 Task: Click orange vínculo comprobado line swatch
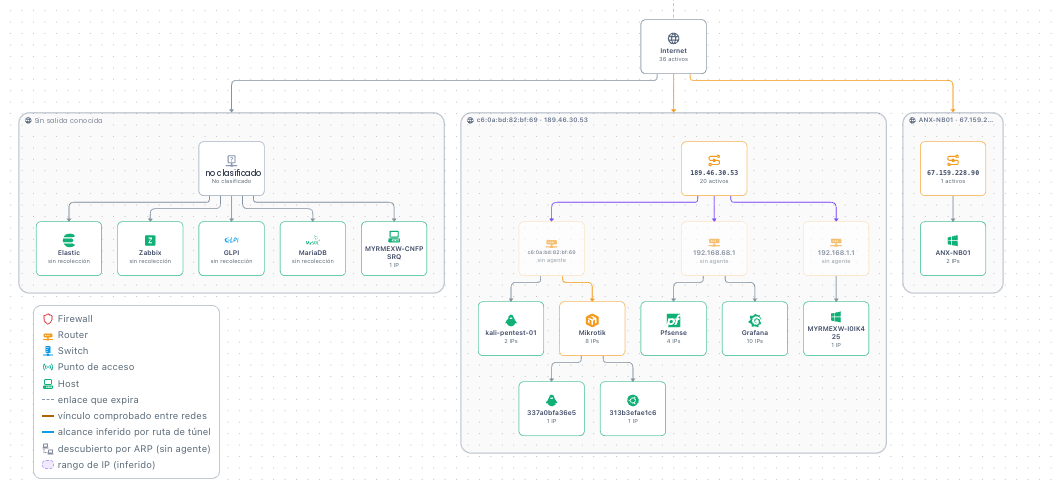click(48, 416)
